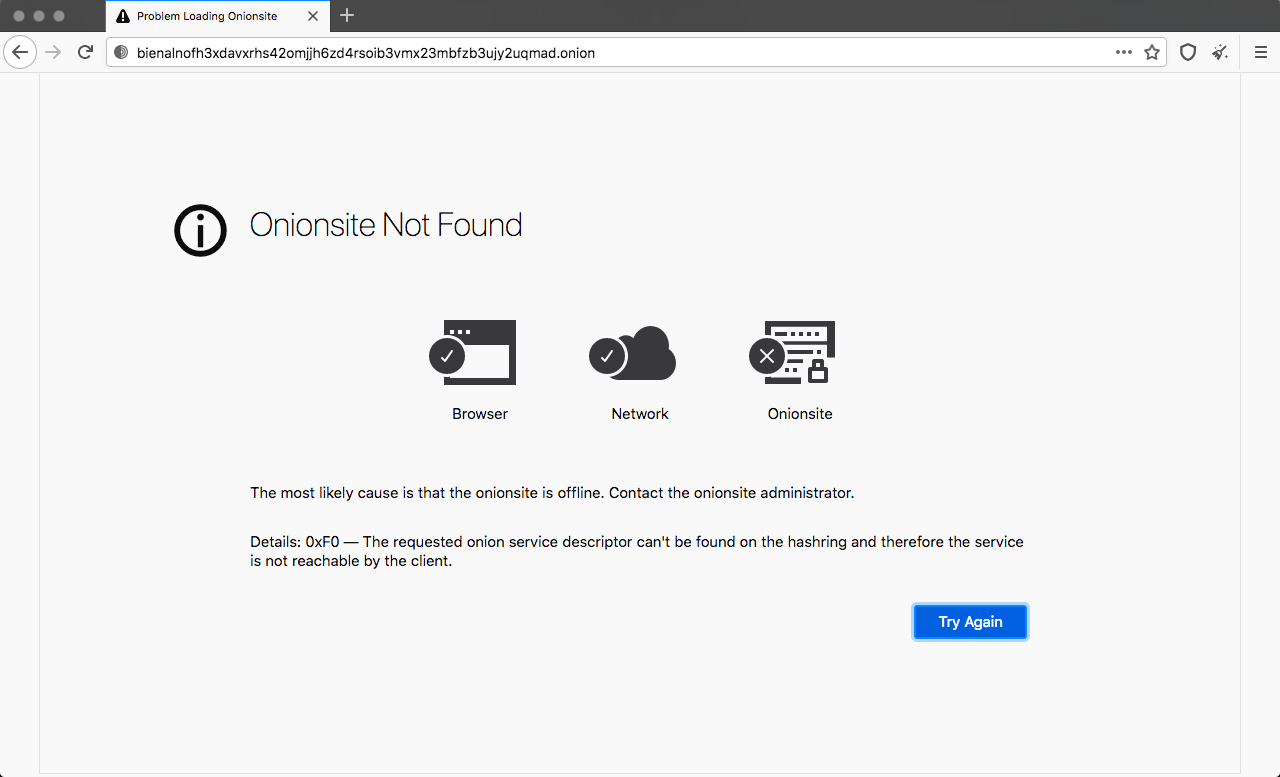Close the window with red button
The image size is (1280, 777).
tap(19, 16)
